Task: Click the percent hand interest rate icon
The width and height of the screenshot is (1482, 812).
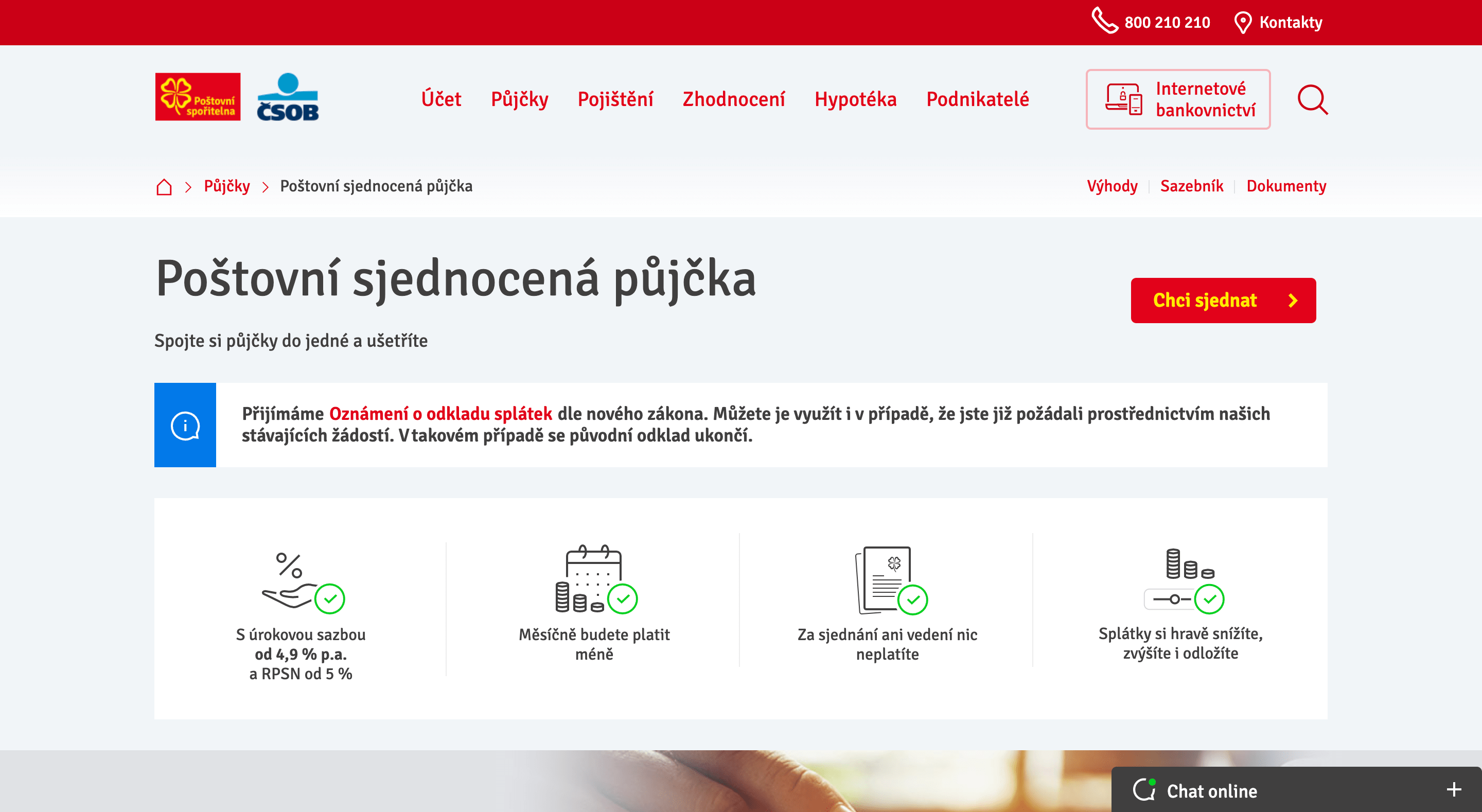Action: click(303, 582)
